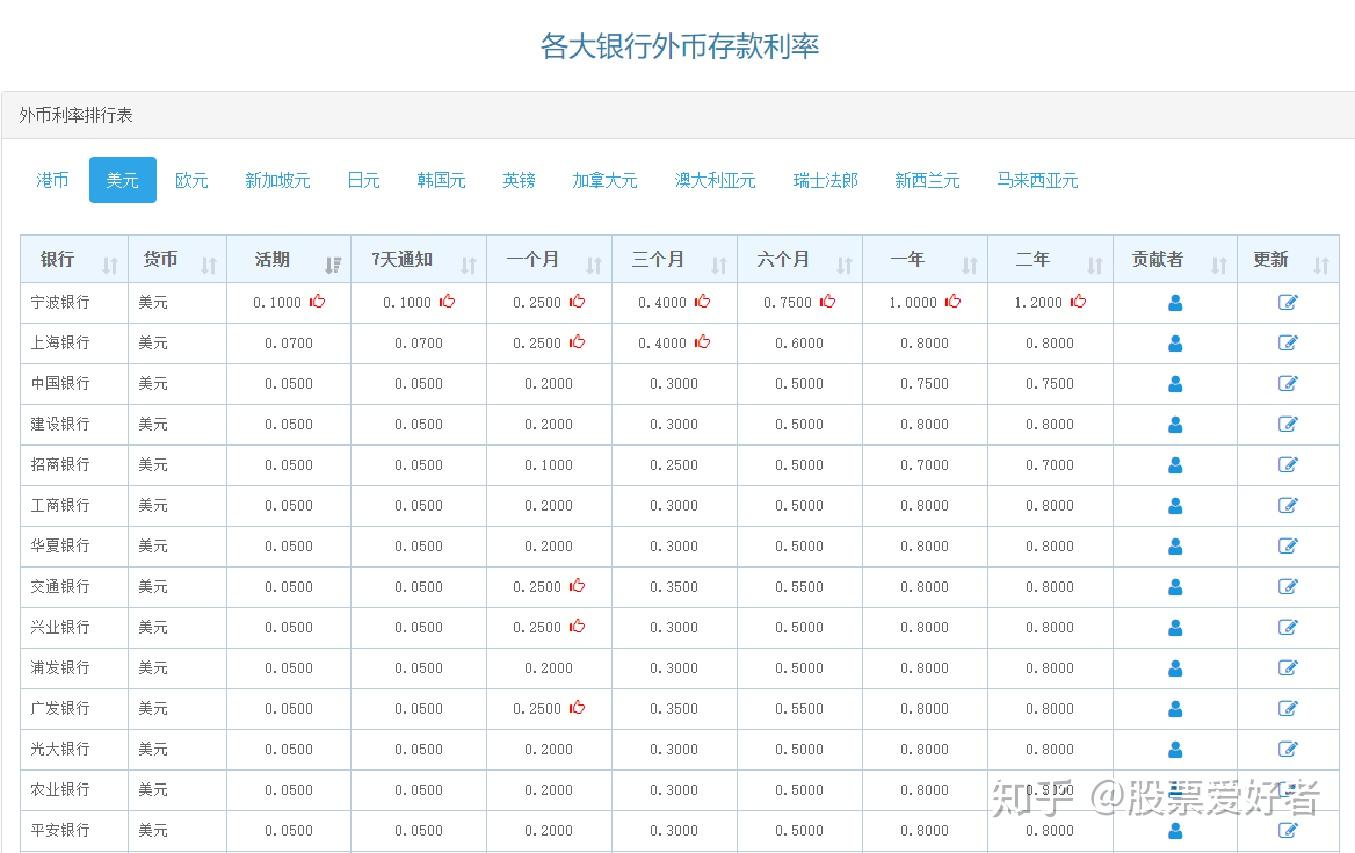Click edit icon in 宁波银行 row
Screen dimensions: 1355x853
pos(1288,303)
